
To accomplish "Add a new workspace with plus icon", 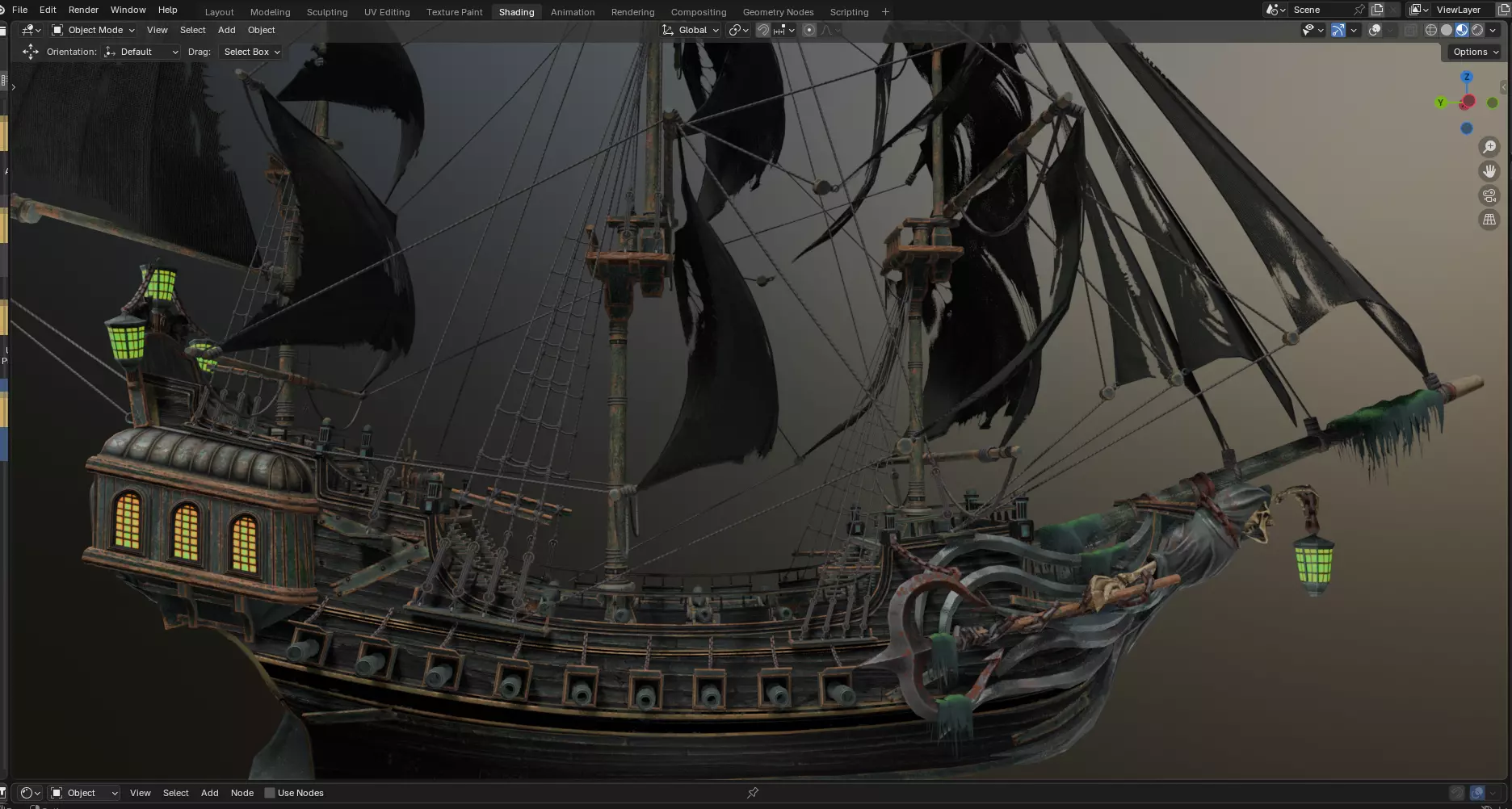I will click(885, 12).
